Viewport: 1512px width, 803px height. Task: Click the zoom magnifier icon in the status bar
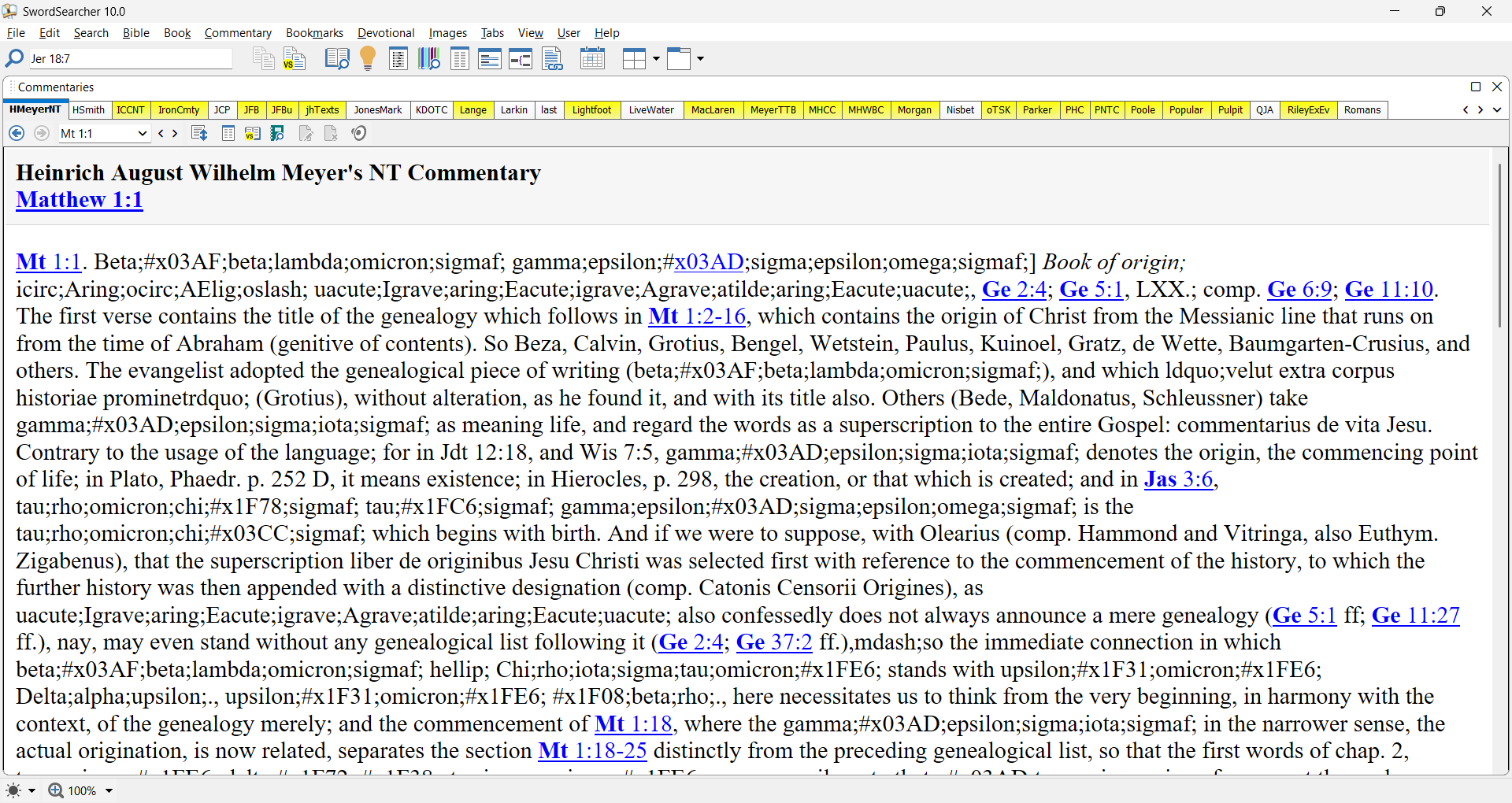coord(56,790)
